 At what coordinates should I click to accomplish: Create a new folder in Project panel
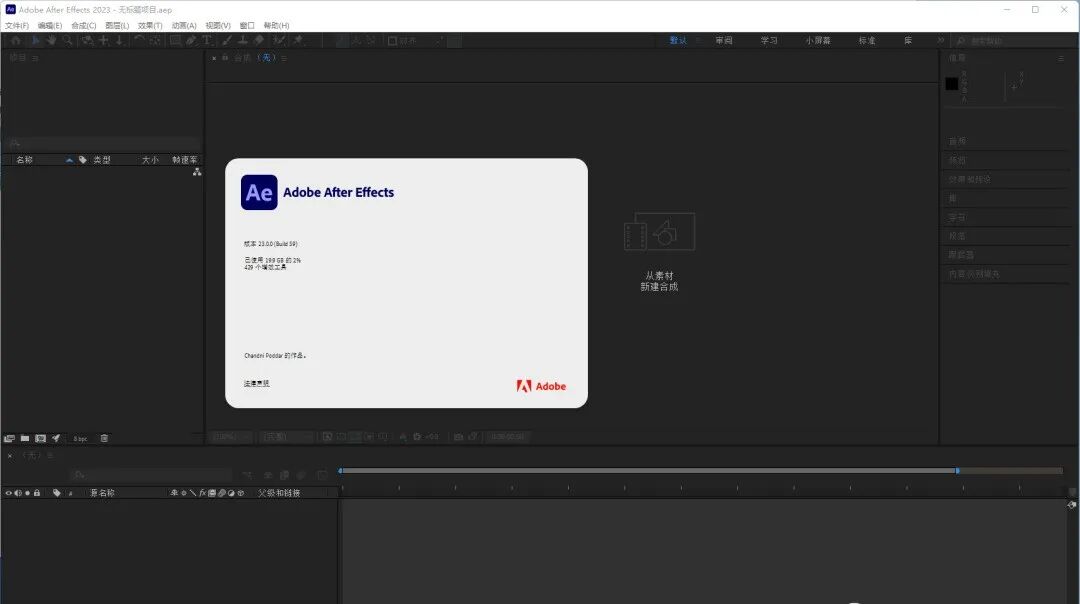click(x=25, y=438)
